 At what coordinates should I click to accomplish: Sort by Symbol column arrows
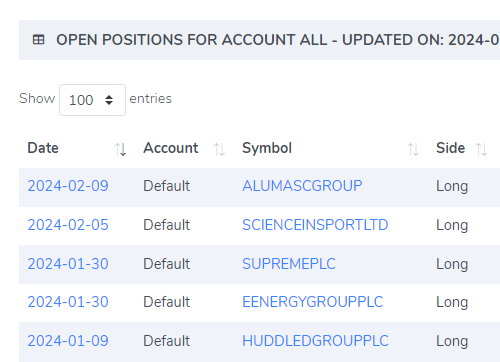pyautogui.click(x=413, y=149)
